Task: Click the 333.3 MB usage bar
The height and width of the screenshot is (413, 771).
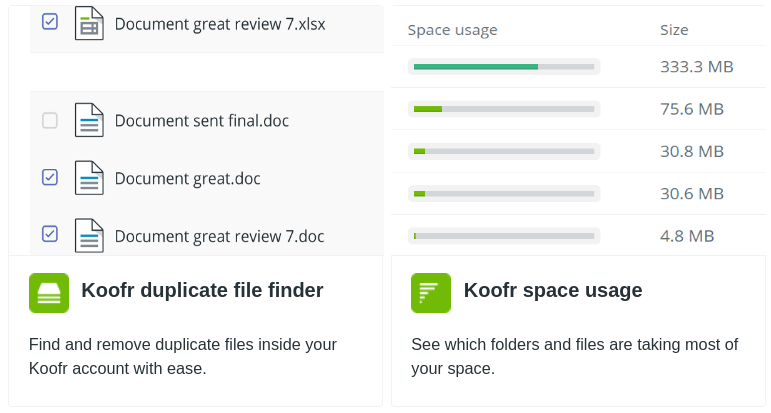Action: tap(504, 66)
